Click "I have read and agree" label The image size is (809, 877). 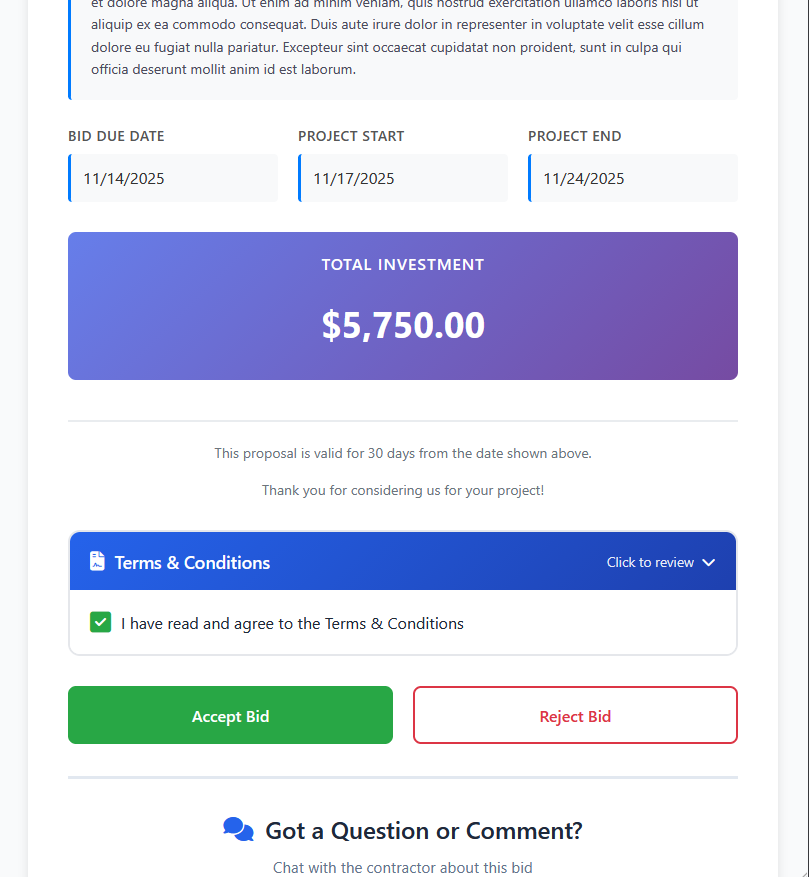tap(292, 623)
